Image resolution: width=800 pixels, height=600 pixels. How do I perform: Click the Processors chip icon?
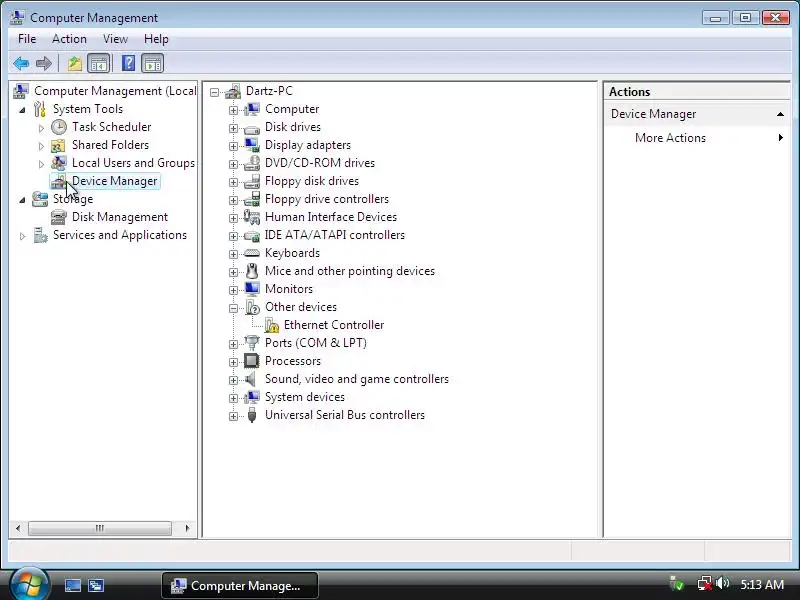click(x=252, y=361)
